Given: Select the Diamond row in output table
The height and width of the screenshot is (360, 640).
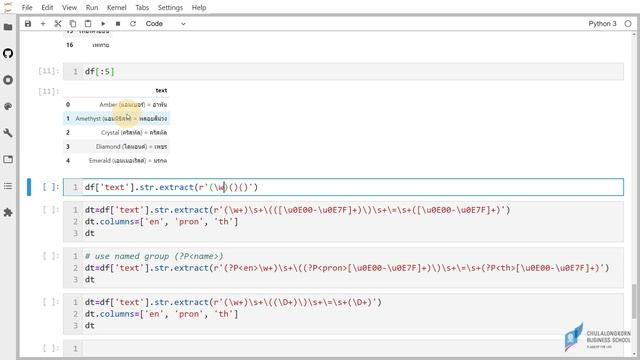Looking at the screenshot, I should pos(116,146).
